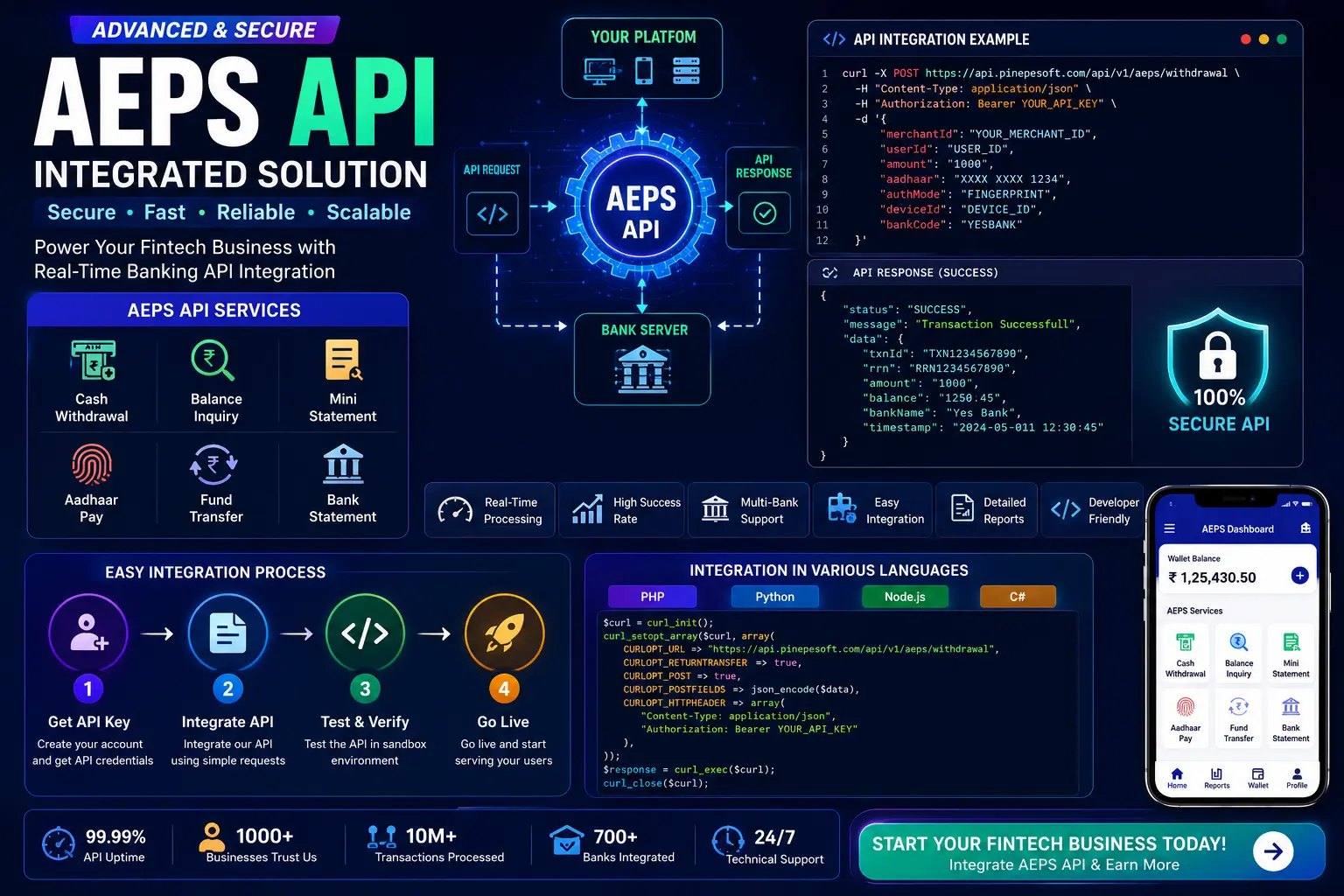Tap the top-right bank icon in the phone header
1344x896 pixels.
coord(1305,528)
